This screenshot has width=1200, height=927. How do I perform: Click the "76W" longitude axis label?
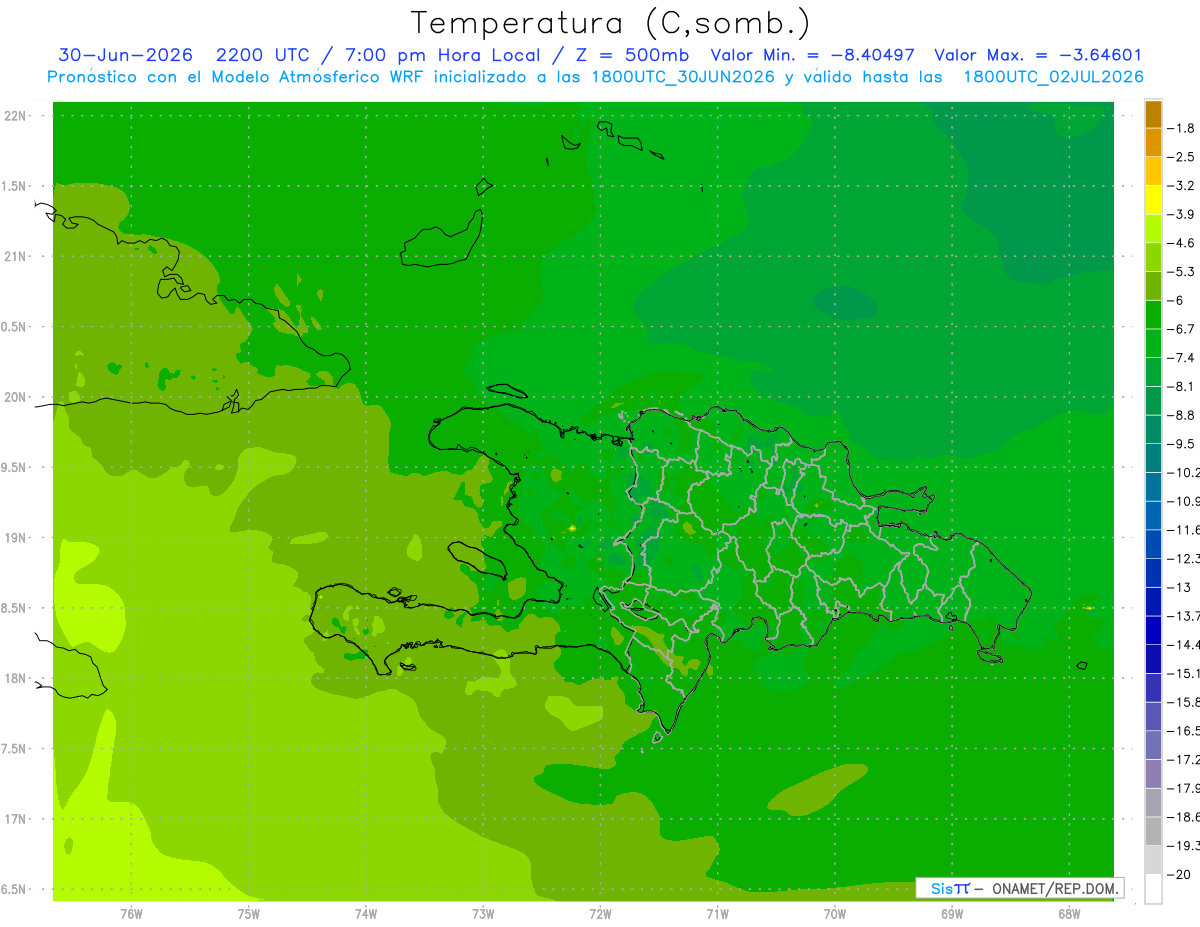131,914
